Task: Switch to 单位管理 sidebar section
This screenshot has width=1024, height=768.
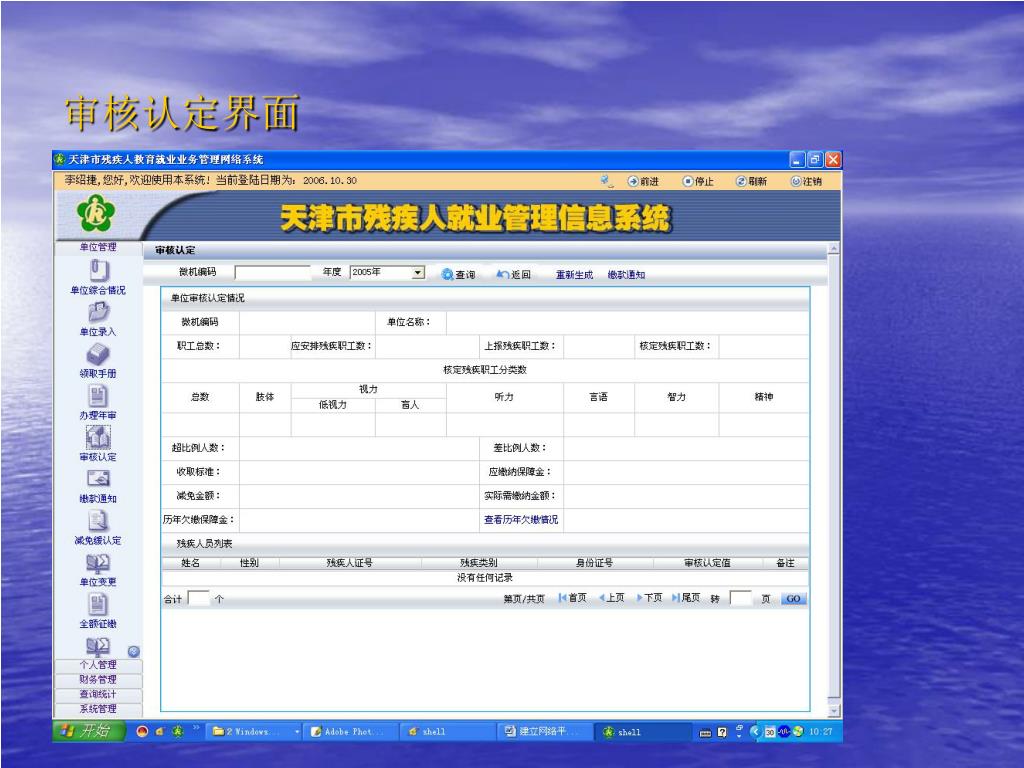Action: click(x=98, y=247)
